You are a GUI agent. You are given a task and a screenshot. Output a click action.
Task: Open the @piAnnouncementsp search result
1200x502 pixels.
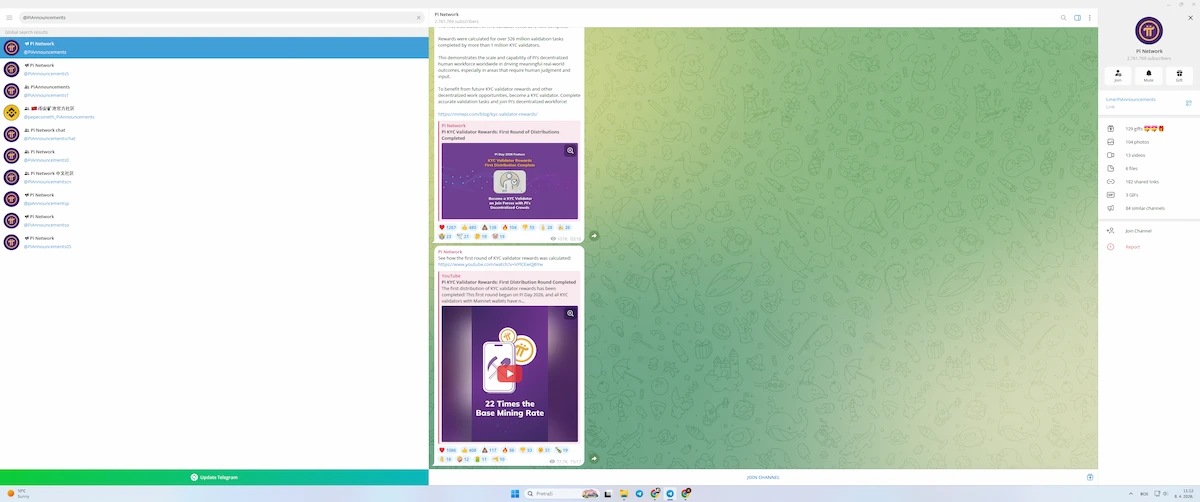(214, 199)
